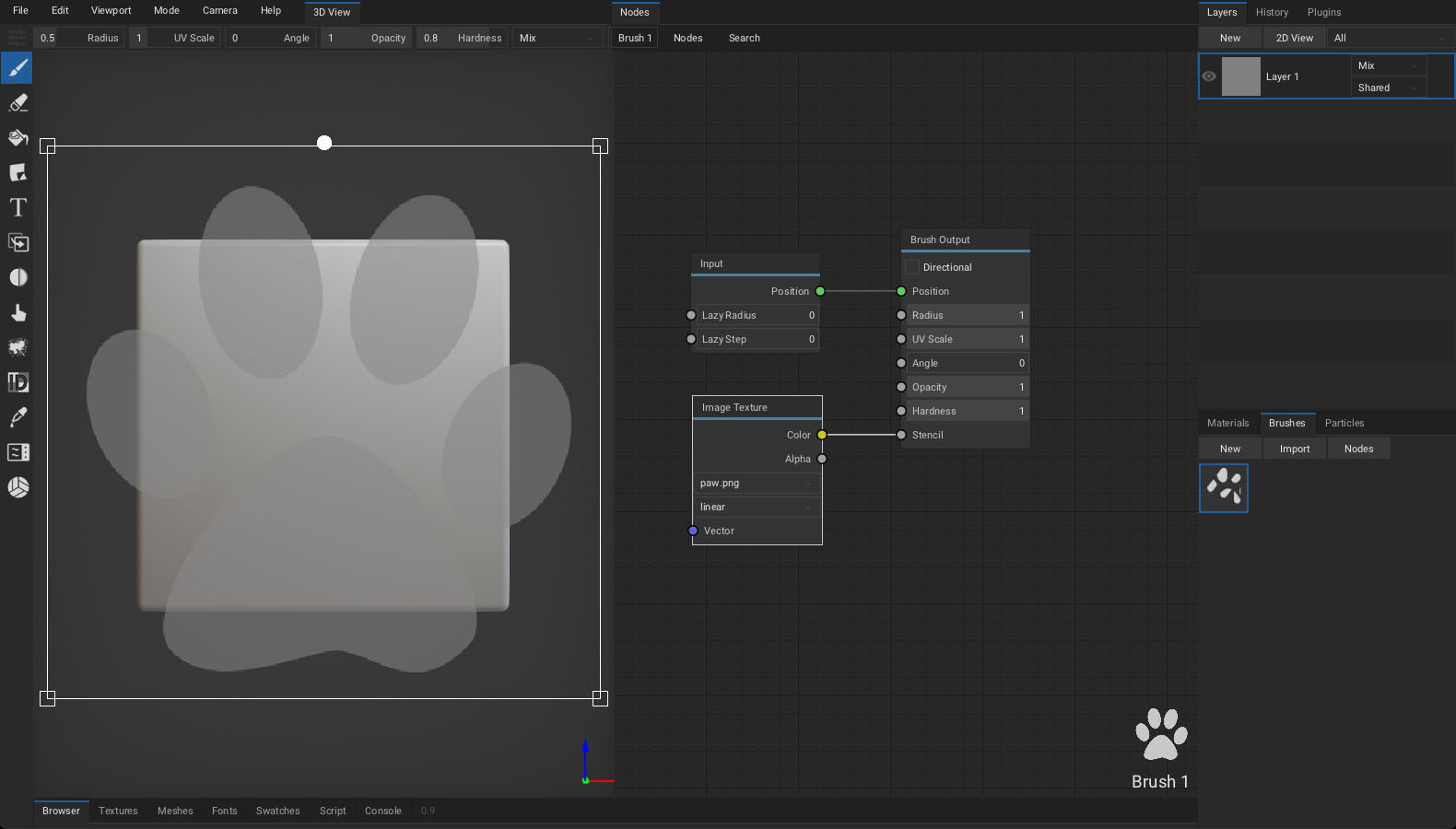Click the Lazy Step input socket

tap(691, 339)
